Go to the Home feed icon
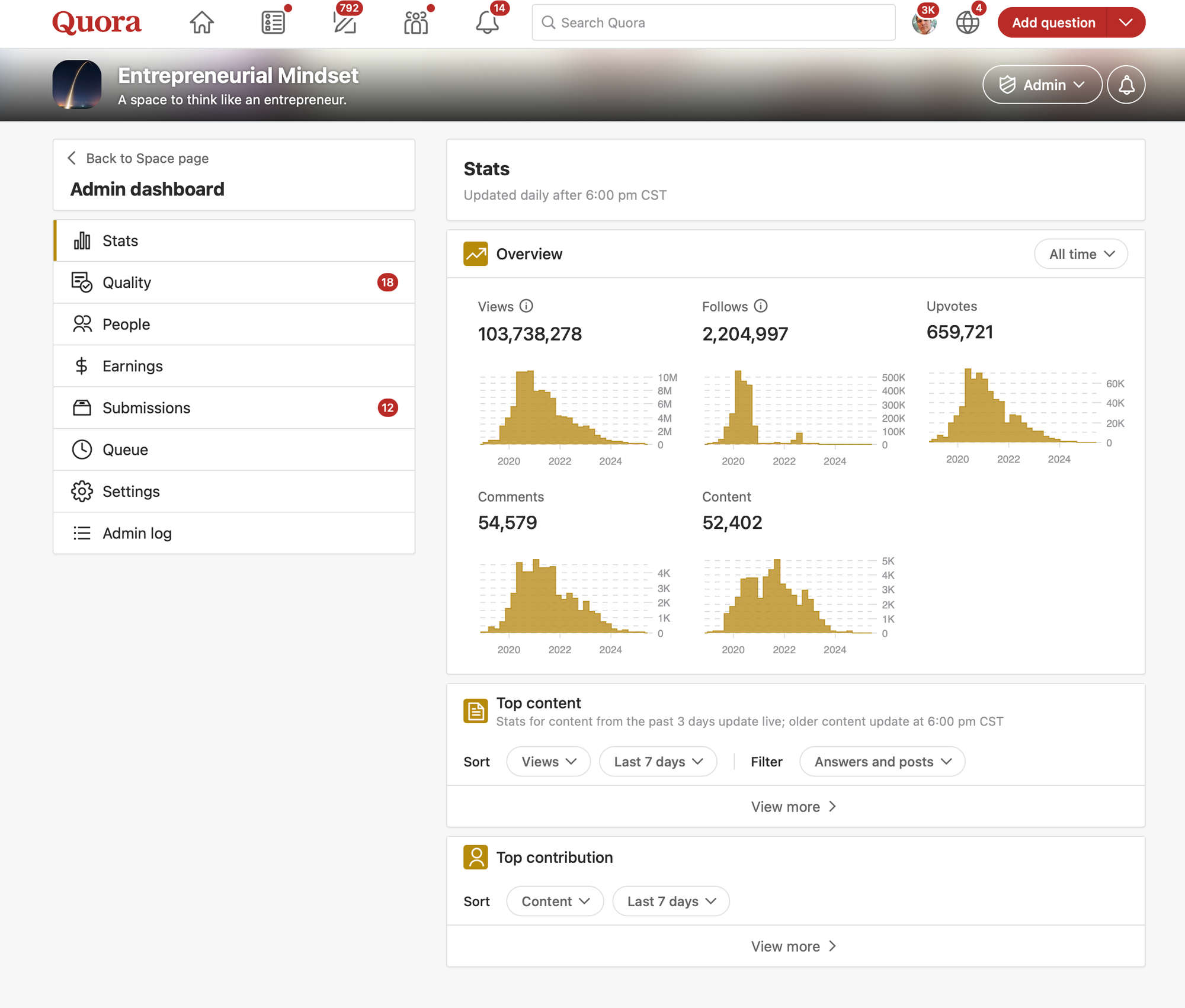This screenshot has width=1185, height=1008. point(201,23)
